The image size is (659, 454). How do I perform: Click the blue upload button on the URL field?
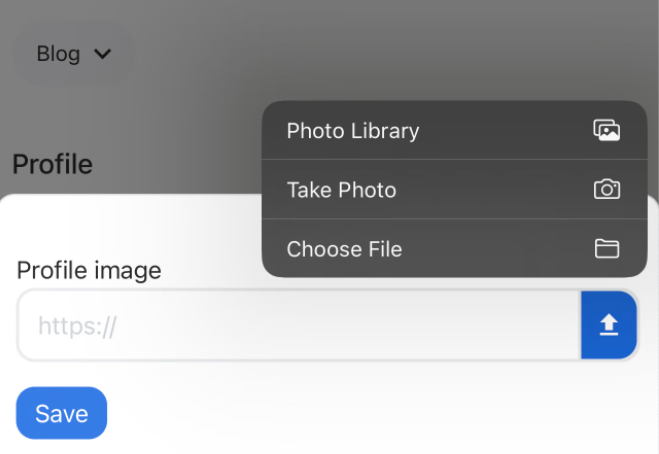click(x=609, y=325)
